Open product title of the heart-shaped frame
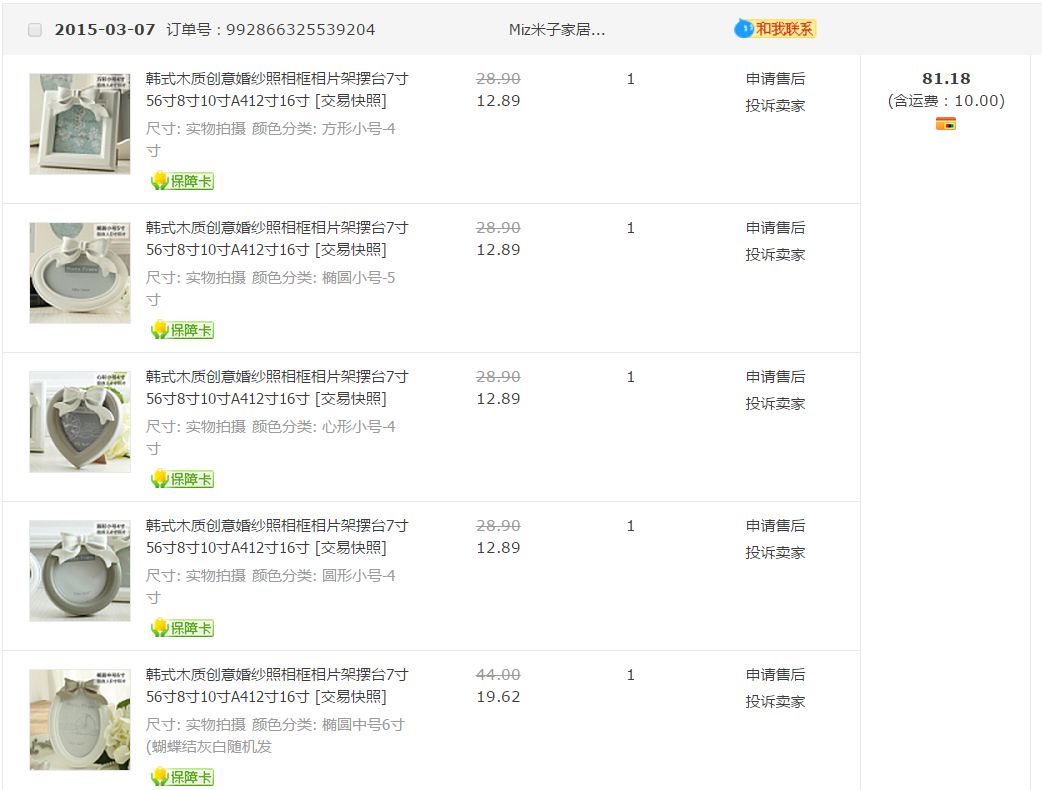Viewport: 1042px width, 790px height. point(277,388)
